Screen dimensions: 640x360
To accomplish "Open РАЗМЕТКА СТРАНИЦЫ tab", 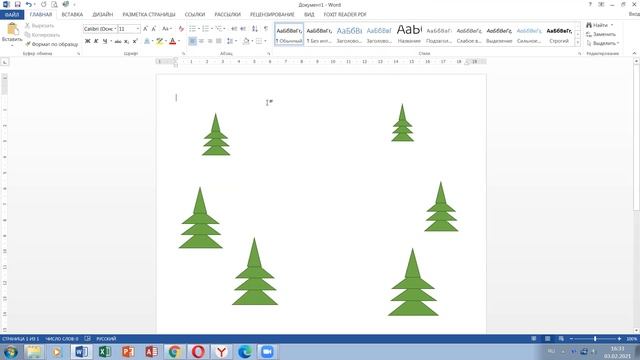I will point(149,15).
